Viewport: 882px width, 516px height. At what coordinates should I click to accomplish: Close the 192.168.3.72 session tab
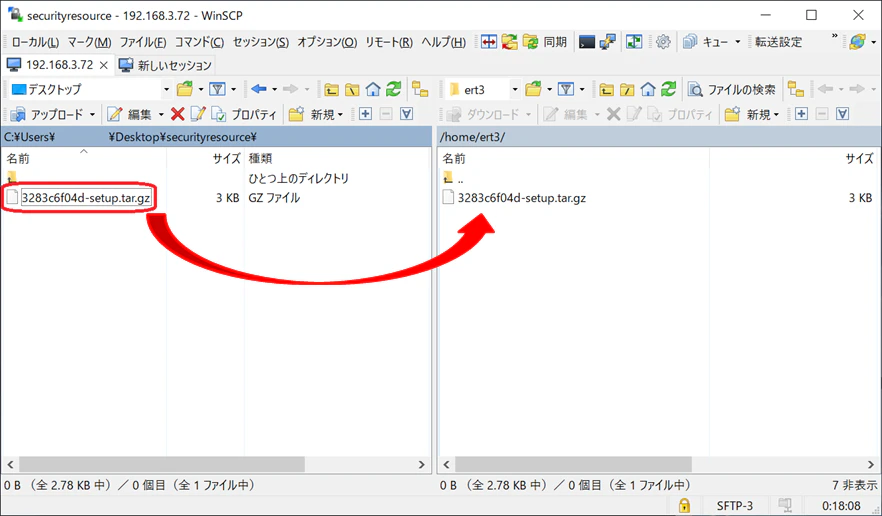(104, 65)
